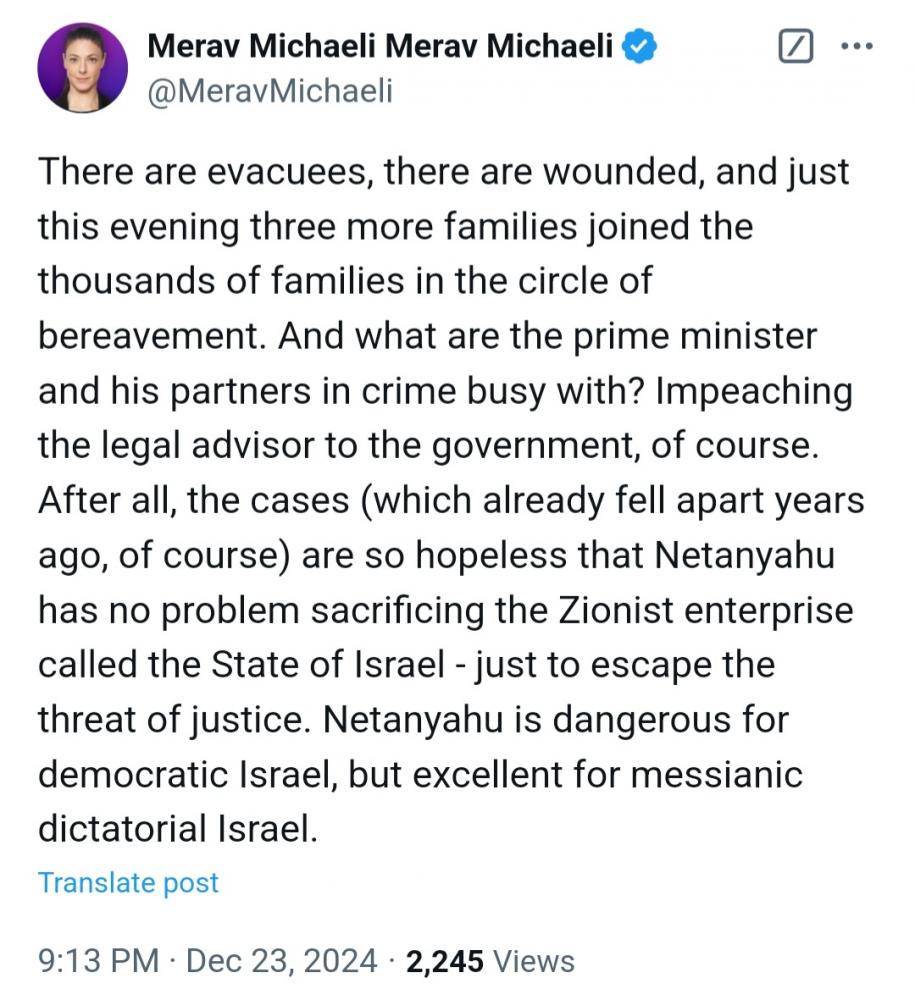Open the three-dot more options menu
The image size is (915, 1000).
click(x=857, y=46)
